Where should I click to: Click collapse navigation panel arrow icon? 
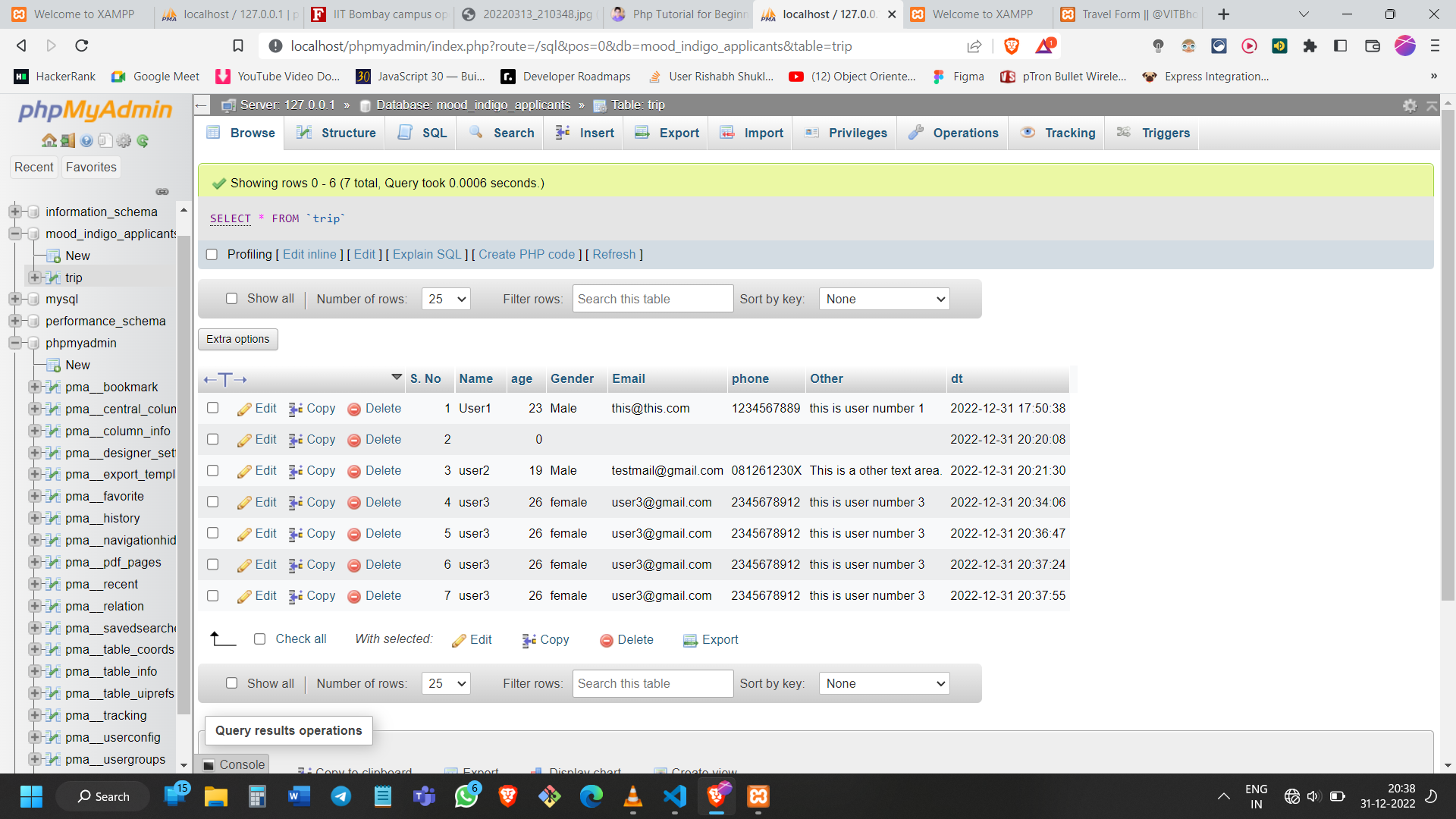[x=202, y=105]
